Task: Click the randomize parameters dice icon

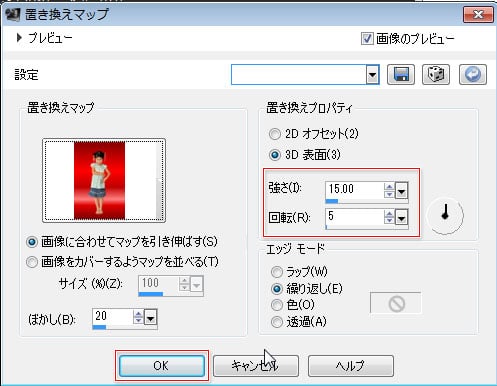Action: pyautogui.click(x=436, y=74)
